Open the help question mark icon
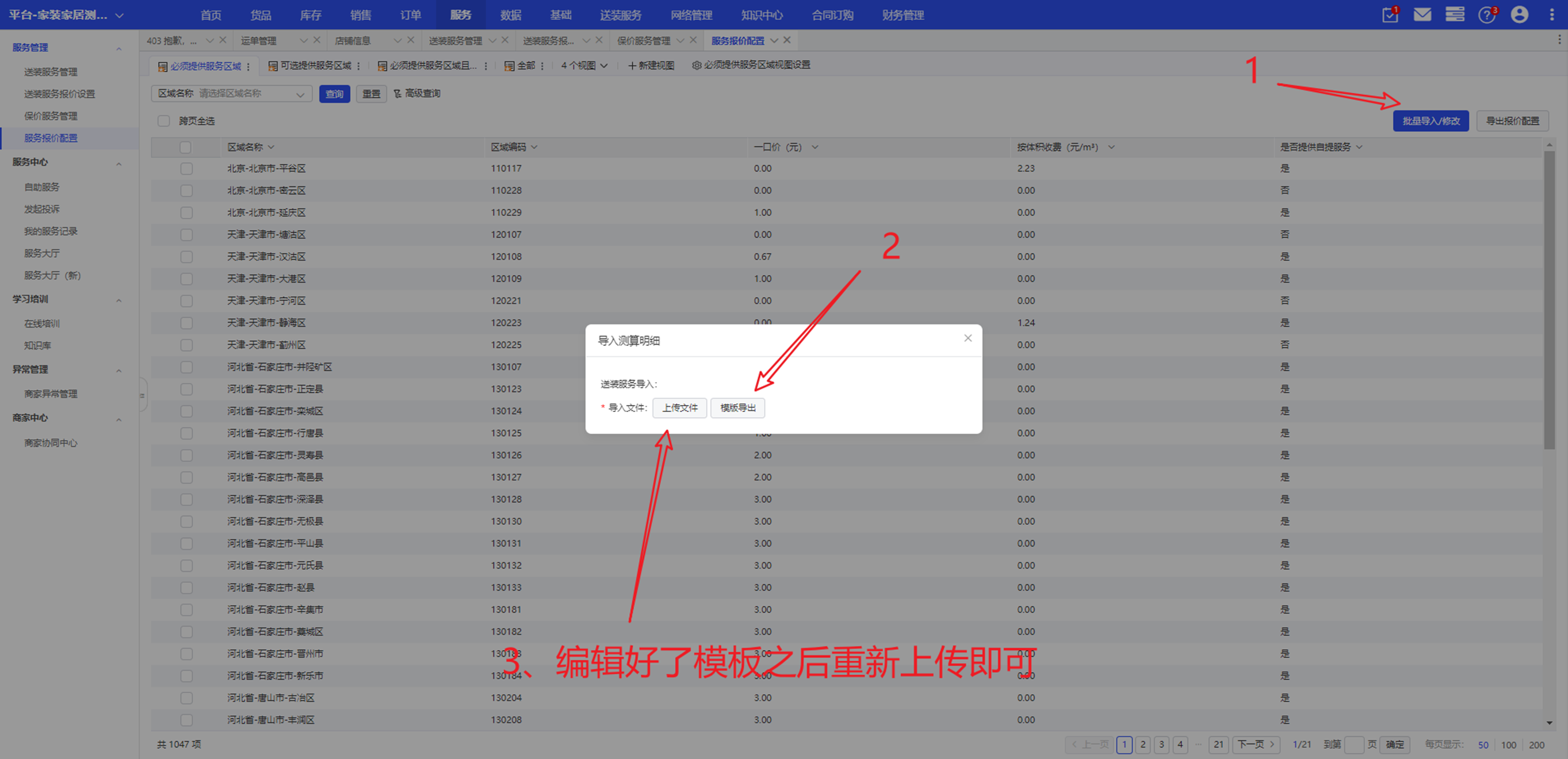 (1486, 14)
